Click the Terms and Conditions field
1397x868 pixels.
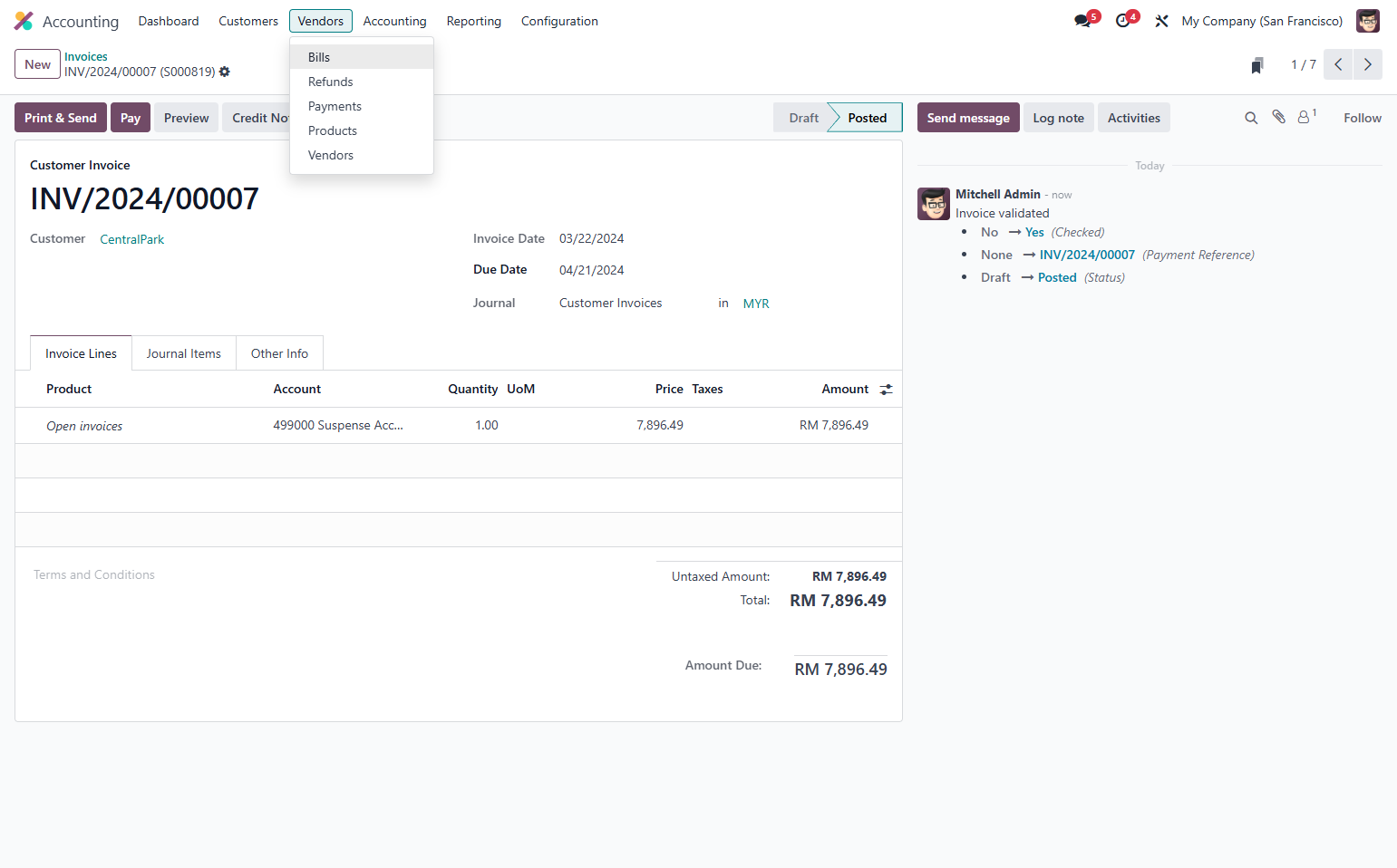(94, 574)
